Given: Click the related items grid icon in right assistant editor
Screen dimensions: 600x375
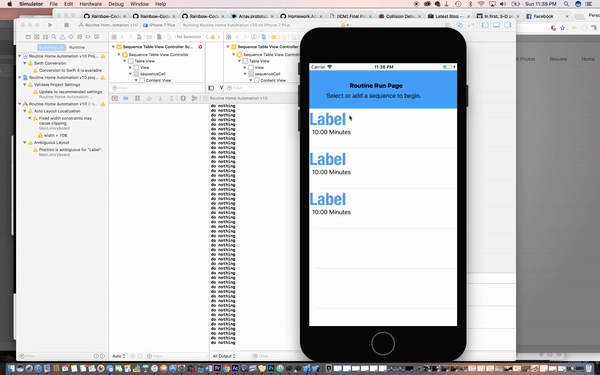Looking at the screenshot, I should [229, 37].
